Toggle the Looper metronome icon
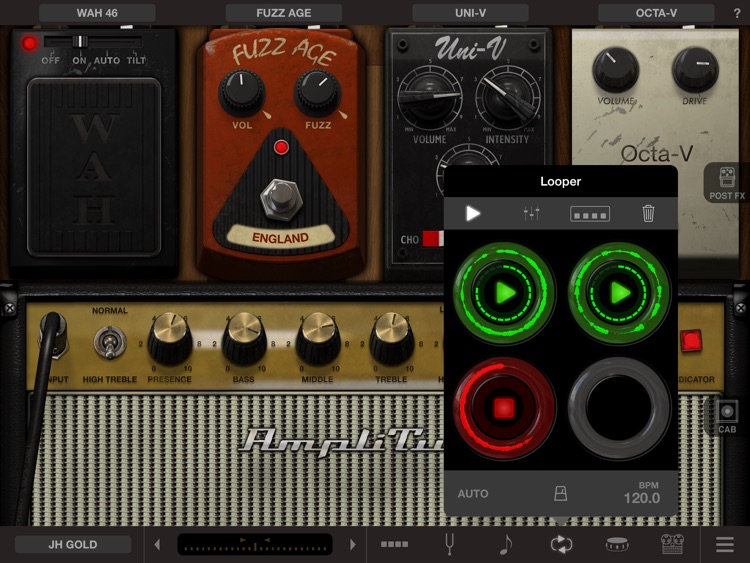The height and width of the screenshot is (563, 750). (x=561, y=493)
